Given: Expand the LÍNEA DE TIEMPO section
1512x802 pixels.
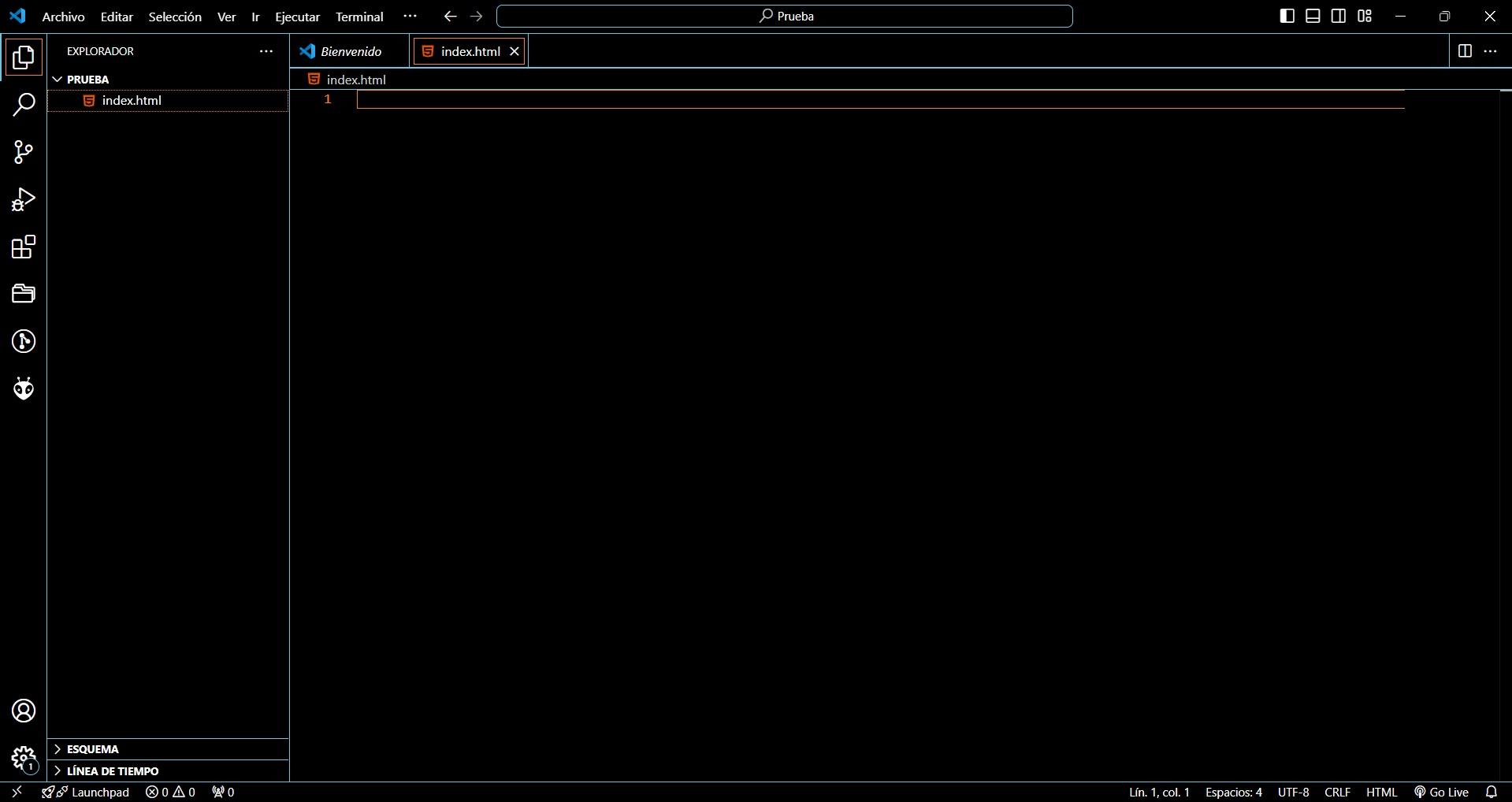Looking at the screenshot, I should pyautogui.click(x=168, y=771).
